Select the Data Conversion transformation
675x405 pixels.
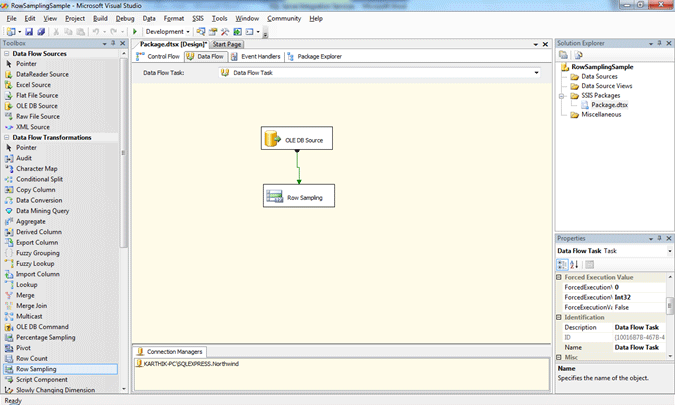pyautogui.click(x=39, y=201)
